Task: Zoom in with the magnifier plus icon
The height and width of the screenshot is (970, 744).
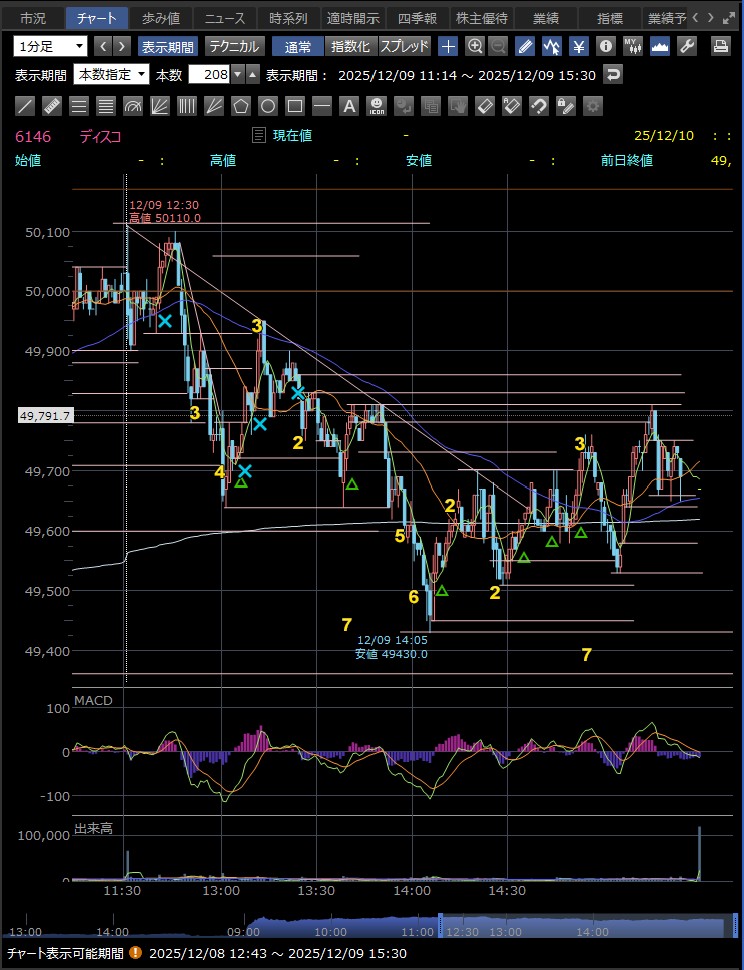Action: point(475,46)
